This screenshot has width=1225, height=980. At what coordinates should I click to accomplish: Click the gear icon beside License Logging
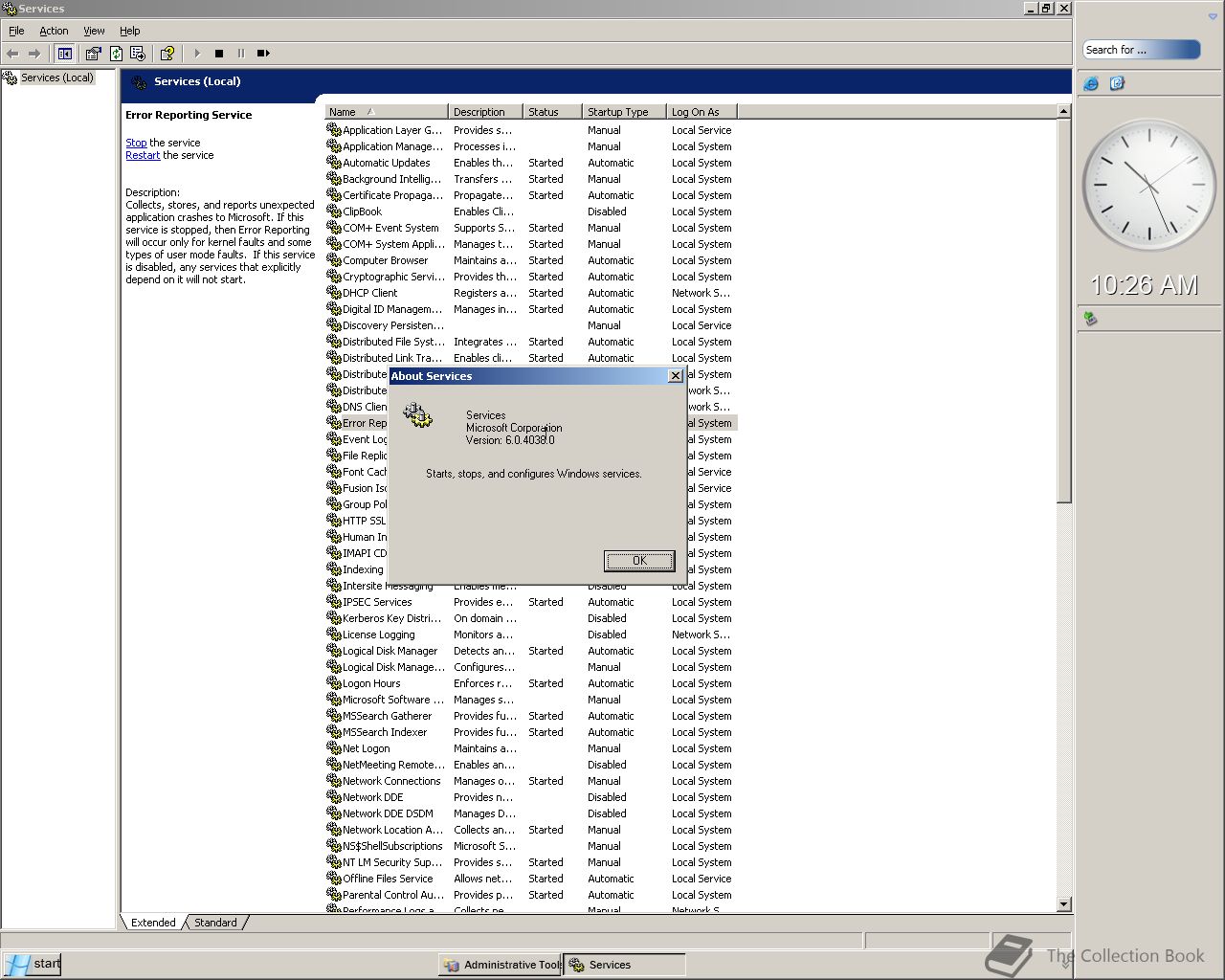[334, 635]
